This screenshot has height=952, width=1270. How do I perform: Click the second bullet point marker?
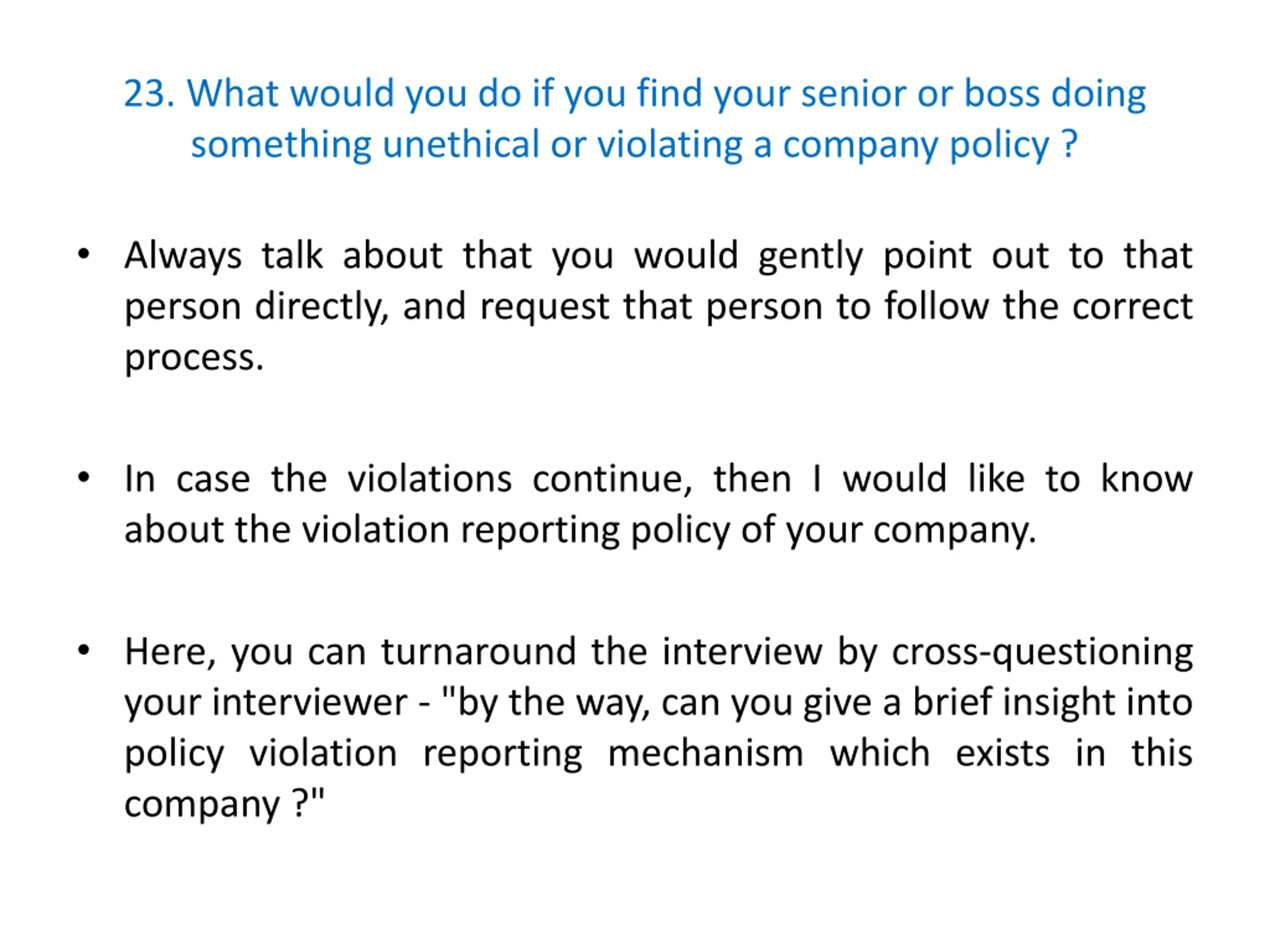(84, 477)
